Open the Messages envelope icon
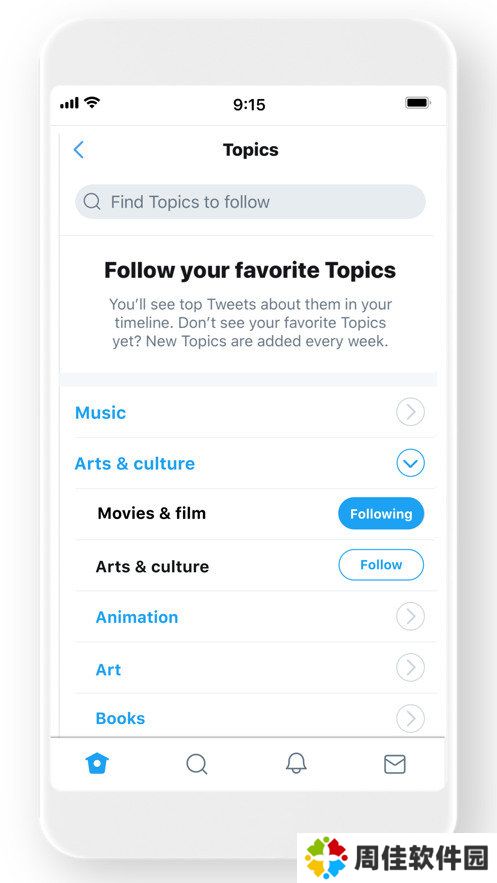The width and height of the screenshot is (497, 883). point(395,764)
